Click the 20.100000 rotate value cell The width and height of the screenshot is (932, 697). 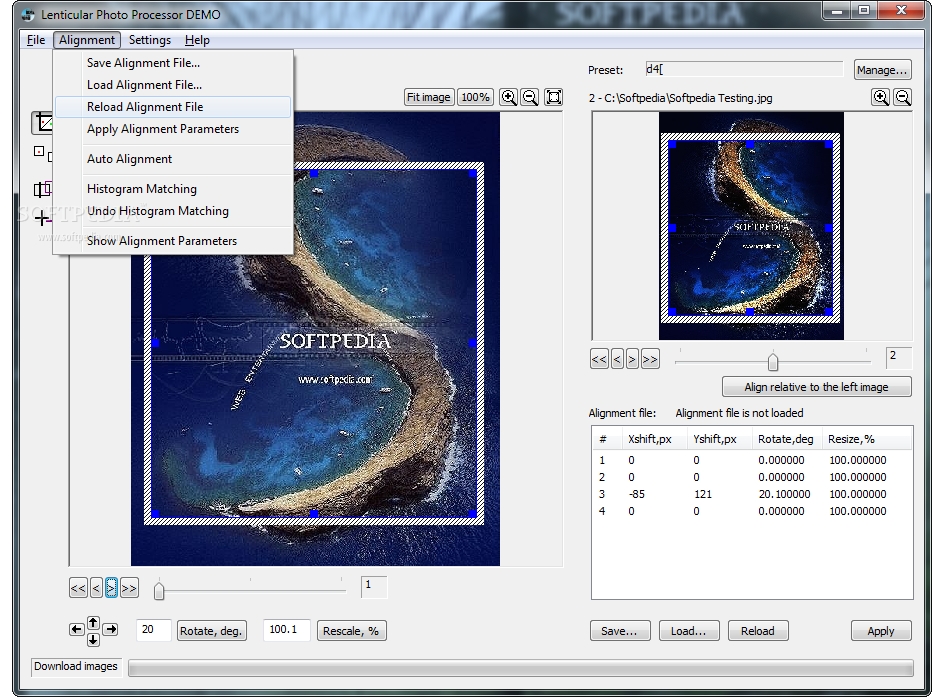(784, 494)
